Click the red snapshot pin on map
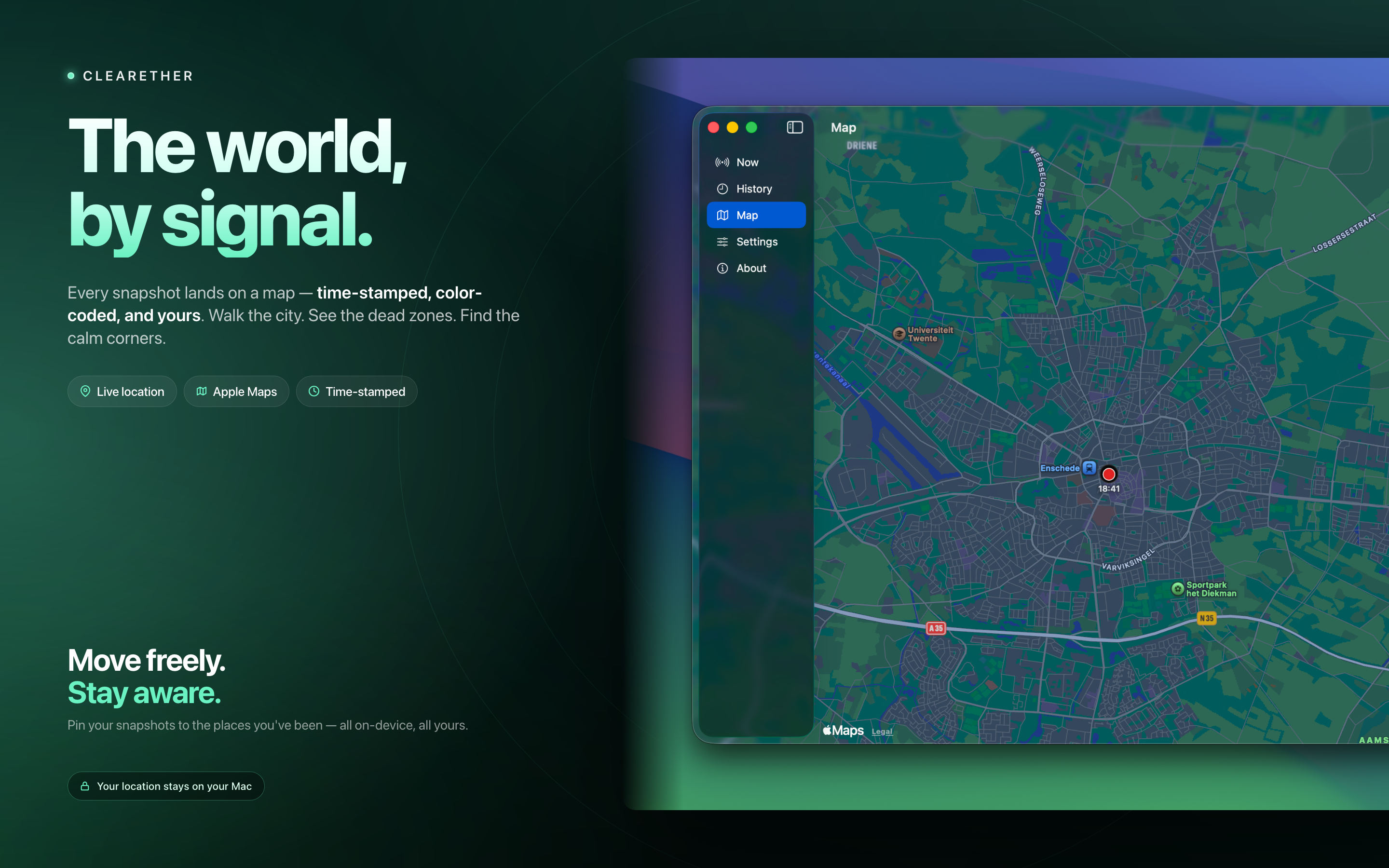The width and height of the screenshot is (1389, 868). tap(1108, 474)
